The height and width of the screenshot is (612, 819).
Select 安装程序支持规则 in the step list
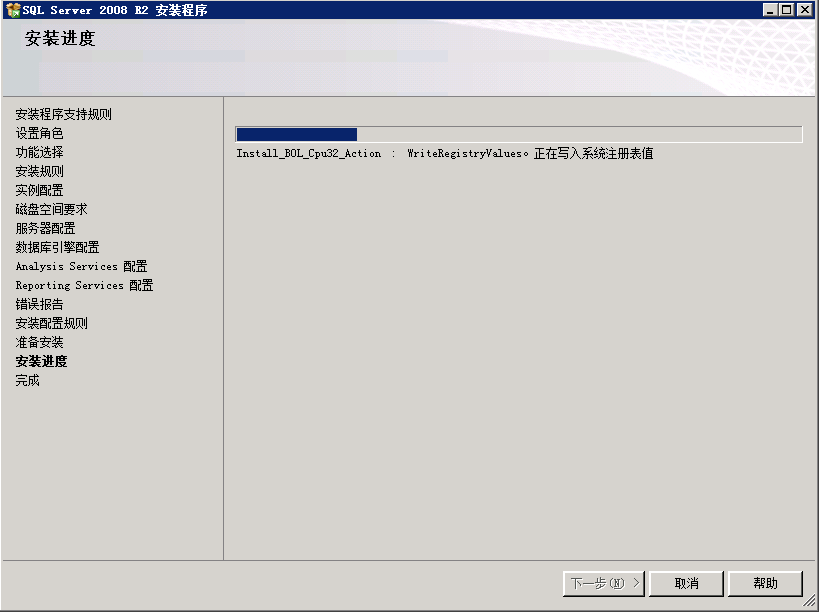point(63,114)
